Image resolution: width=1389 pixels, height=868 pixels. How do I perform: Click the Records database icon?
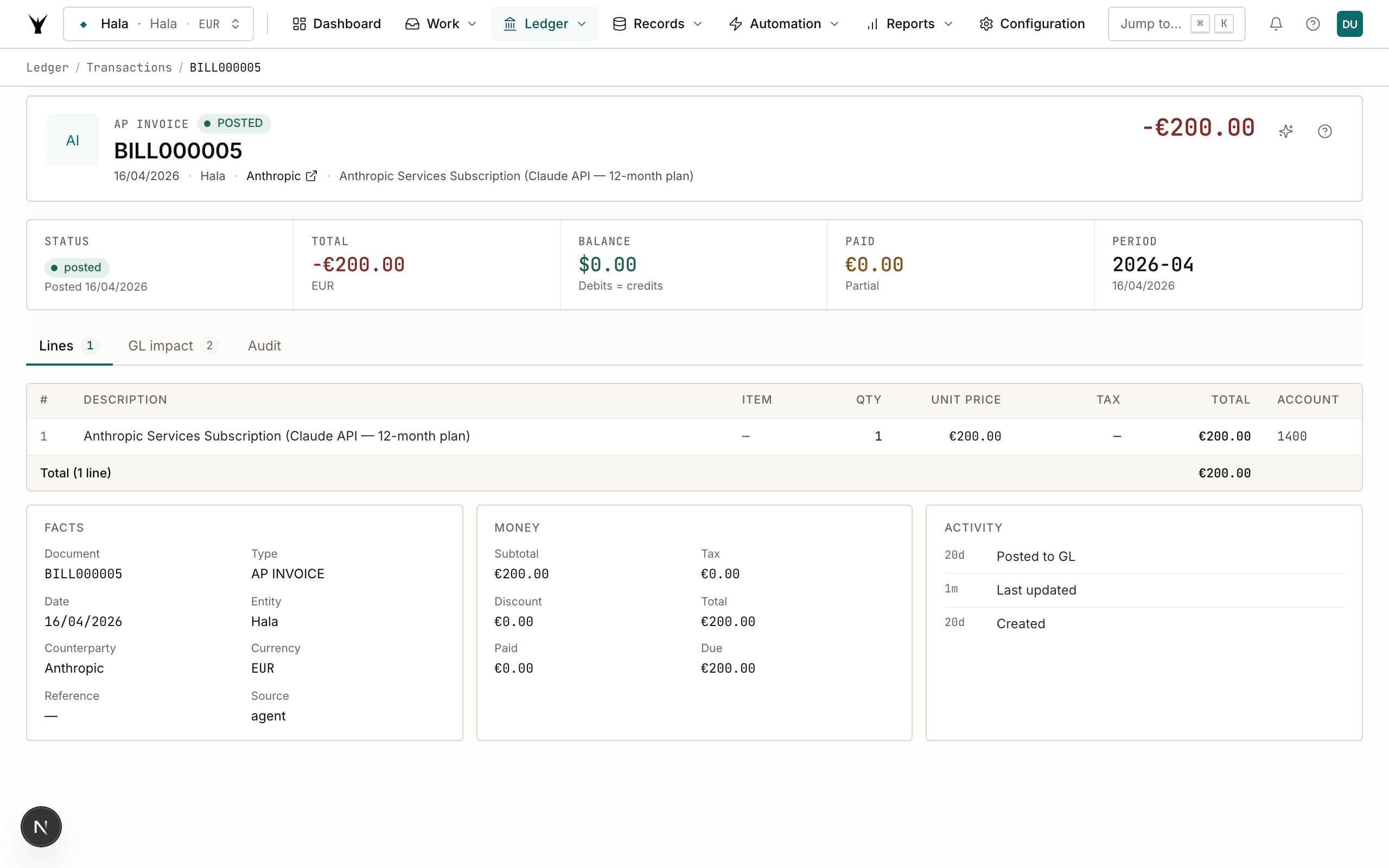[x=619, y=23]
